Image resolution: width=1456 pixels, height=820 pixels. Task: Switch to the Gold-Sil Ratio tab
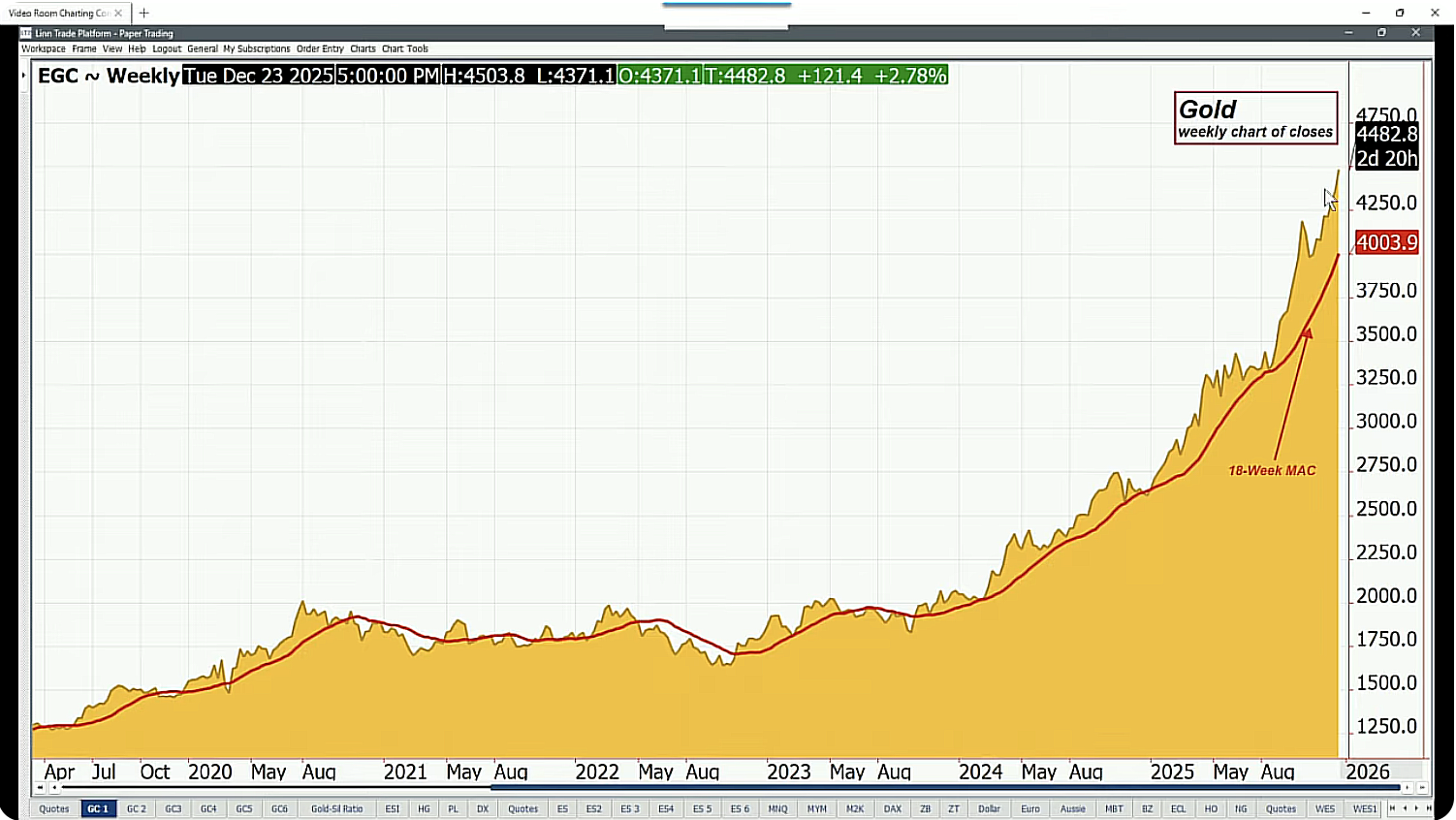click(336, 808)
